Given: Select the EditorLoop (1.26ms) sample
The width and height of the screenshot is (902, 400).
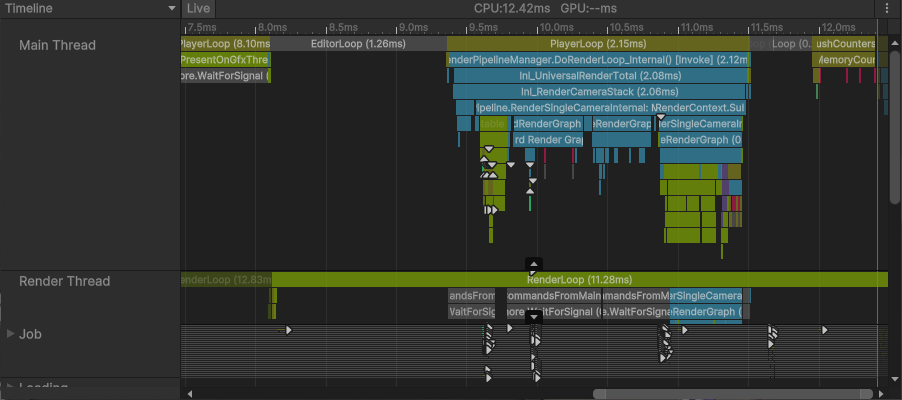Looking at the screenshot, I should coord(357,44).
